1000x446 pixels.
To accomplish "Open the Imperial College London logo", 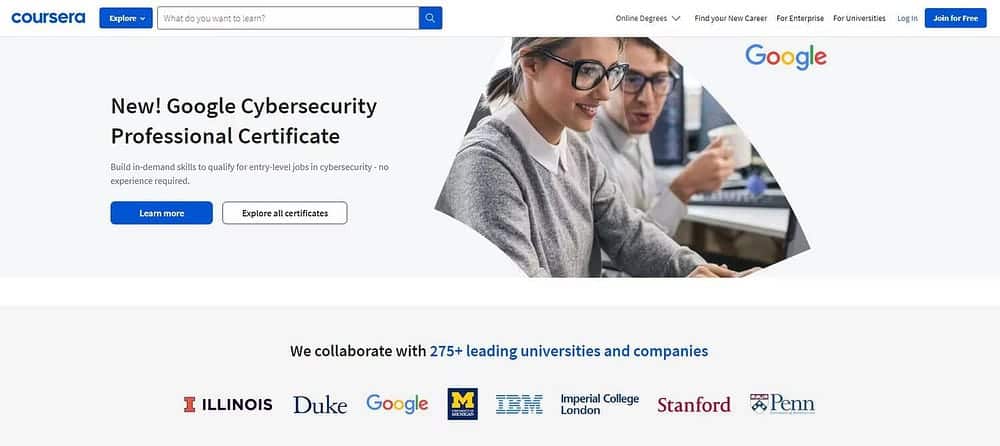I will [599, 404].
